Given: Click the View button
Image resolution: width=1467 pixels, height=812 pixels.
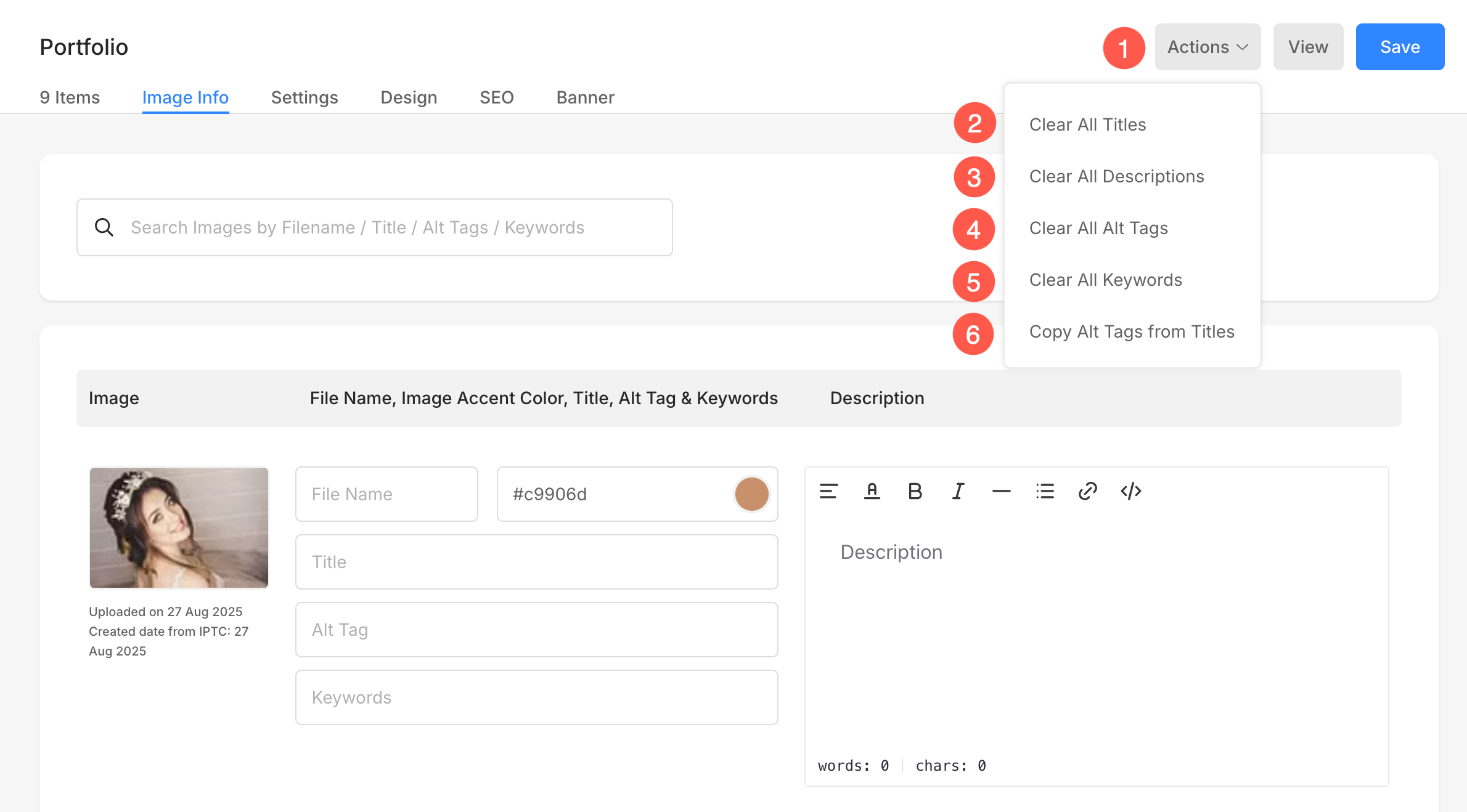Looking at the screenshot, I should coord(1308,47).
